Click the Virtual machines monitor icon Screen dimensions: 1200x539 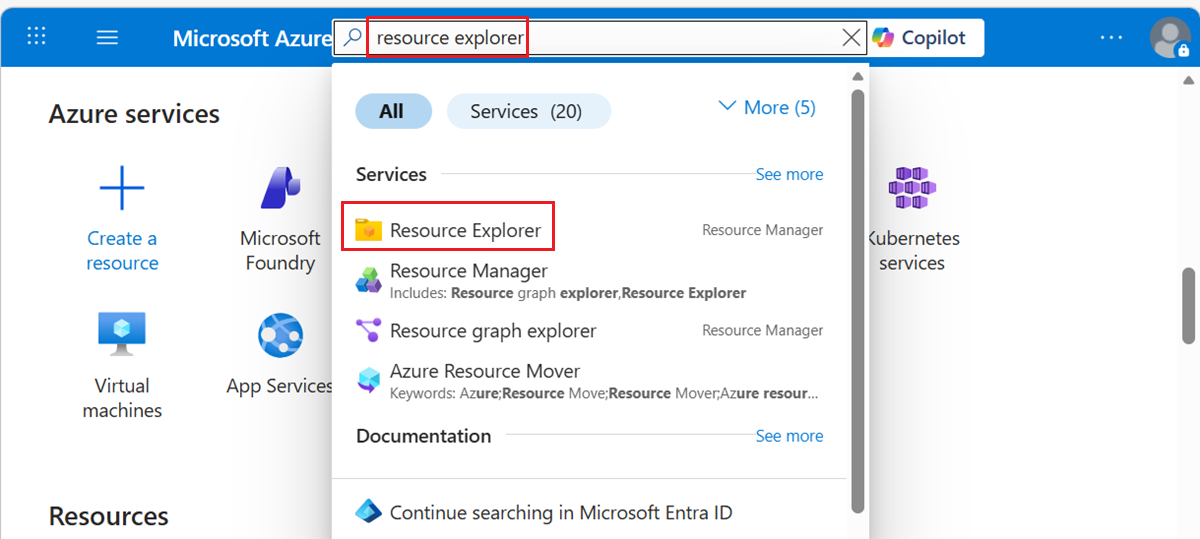(x=122, y=335)
